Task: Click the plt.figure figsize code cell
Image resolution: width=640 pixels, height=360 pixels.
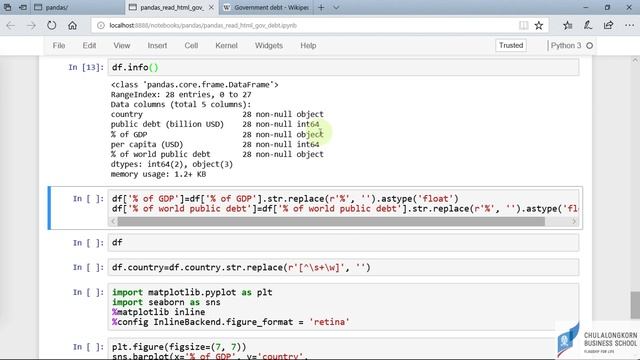Action: click(x=343, y=349)
